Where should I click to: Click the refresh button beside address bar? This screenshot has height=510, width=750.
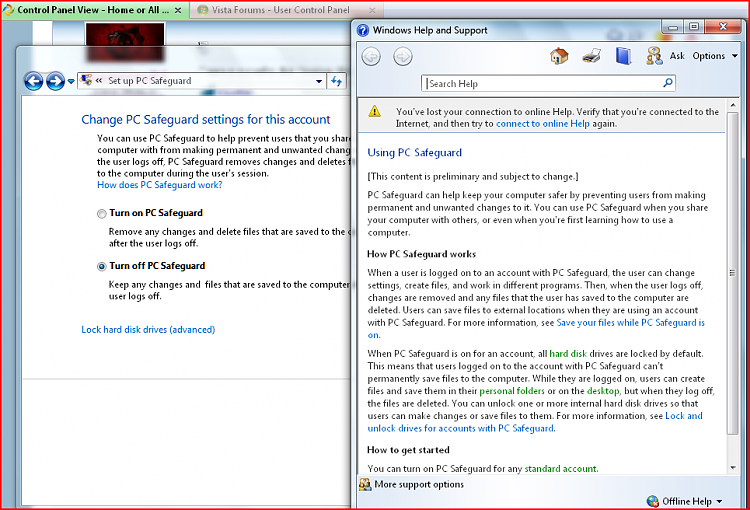tap(337, 81)
